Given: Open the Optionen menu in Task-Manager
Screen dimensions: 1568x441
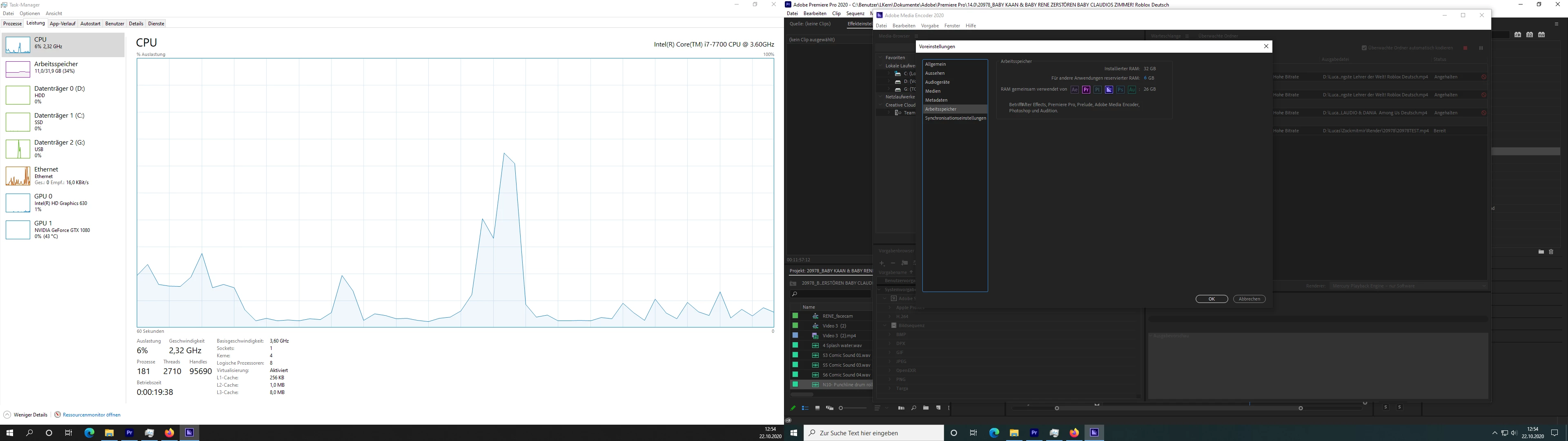Looking at the screenshot, I should tap(29, 13).
